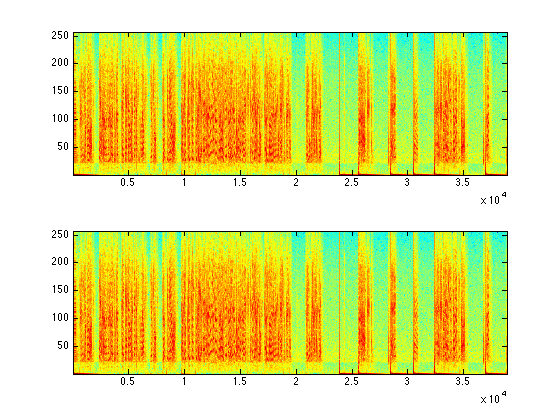Click the x10^4 exponent label of top plot
The image size is (560, 420).
click(x=494, y=199)
